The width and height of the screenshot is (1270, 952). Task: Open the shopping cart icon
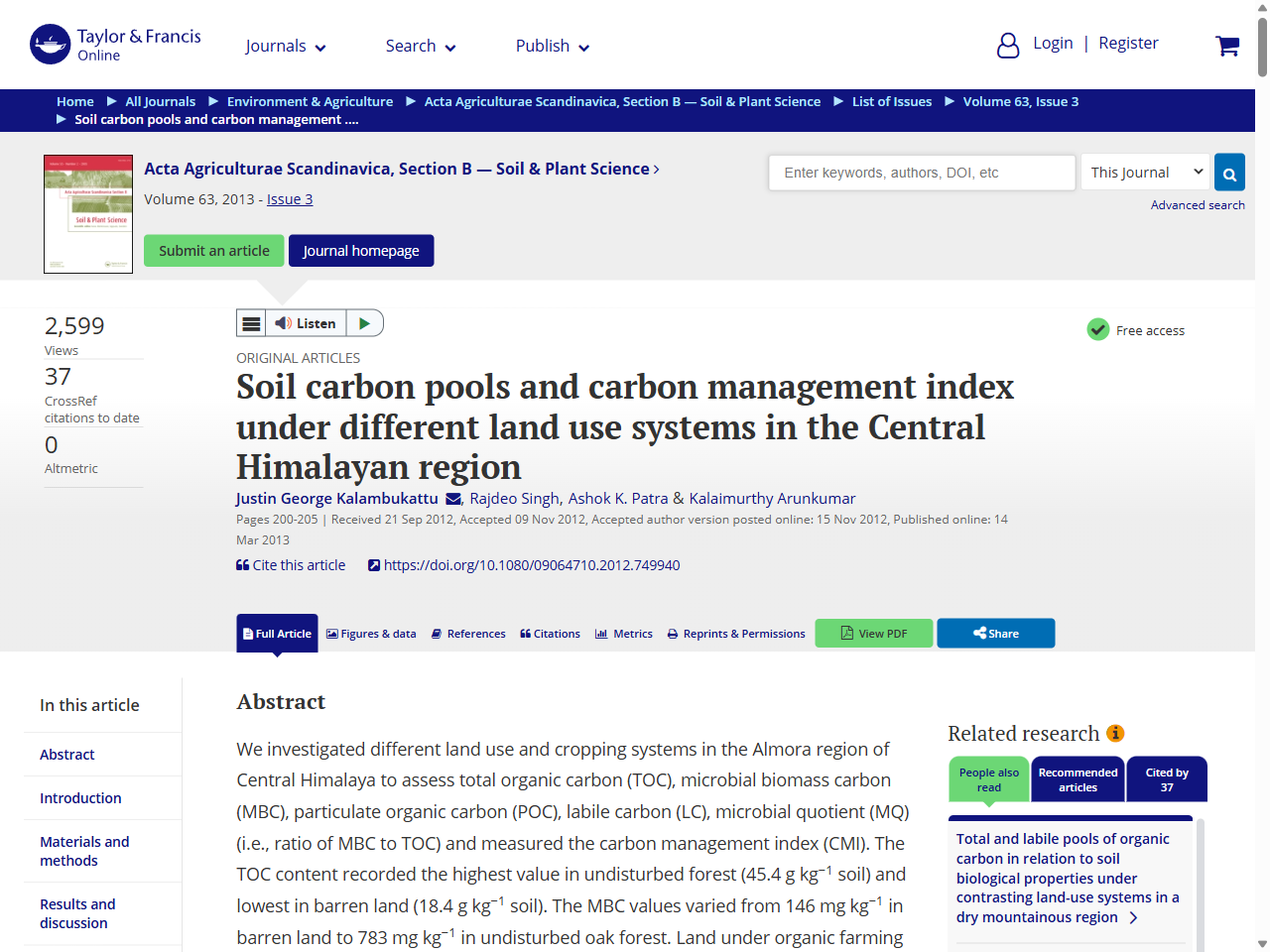click(1227, 46)
